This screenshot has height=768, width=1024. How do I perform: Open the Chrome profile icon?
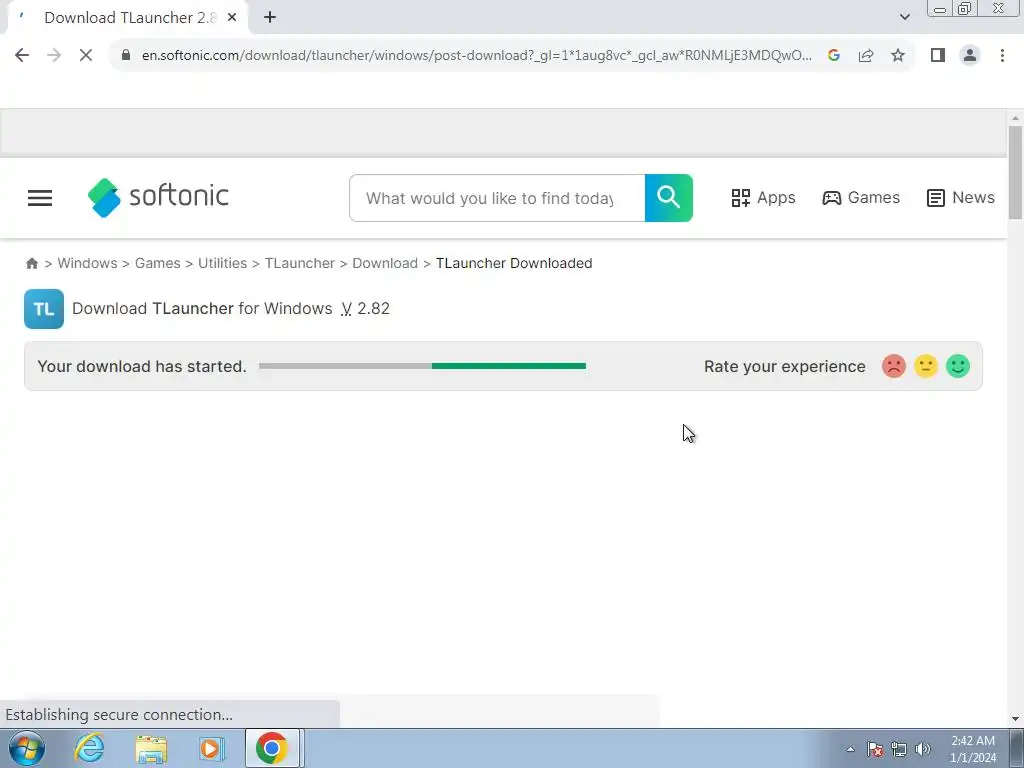tap(970, 56)
